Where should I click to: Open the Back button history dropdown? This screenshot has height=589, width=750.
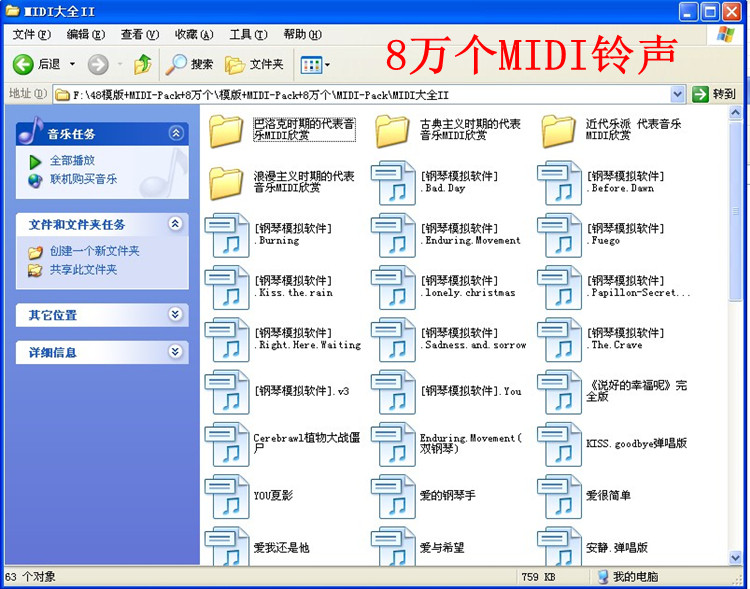pyautogui.click(x=72, y=64)
